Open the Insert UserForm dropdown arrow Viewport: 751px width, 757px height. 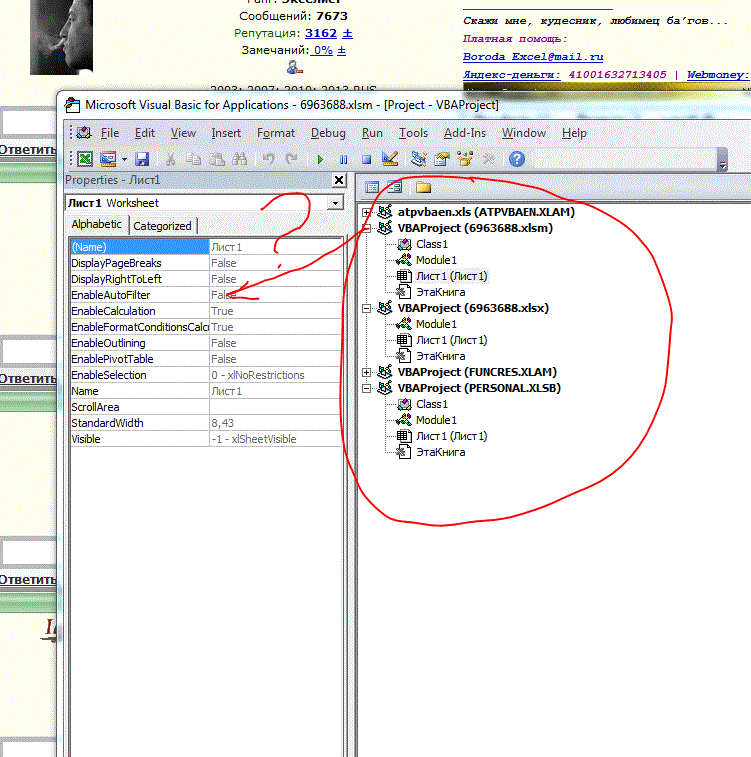(x=124, y=159)
